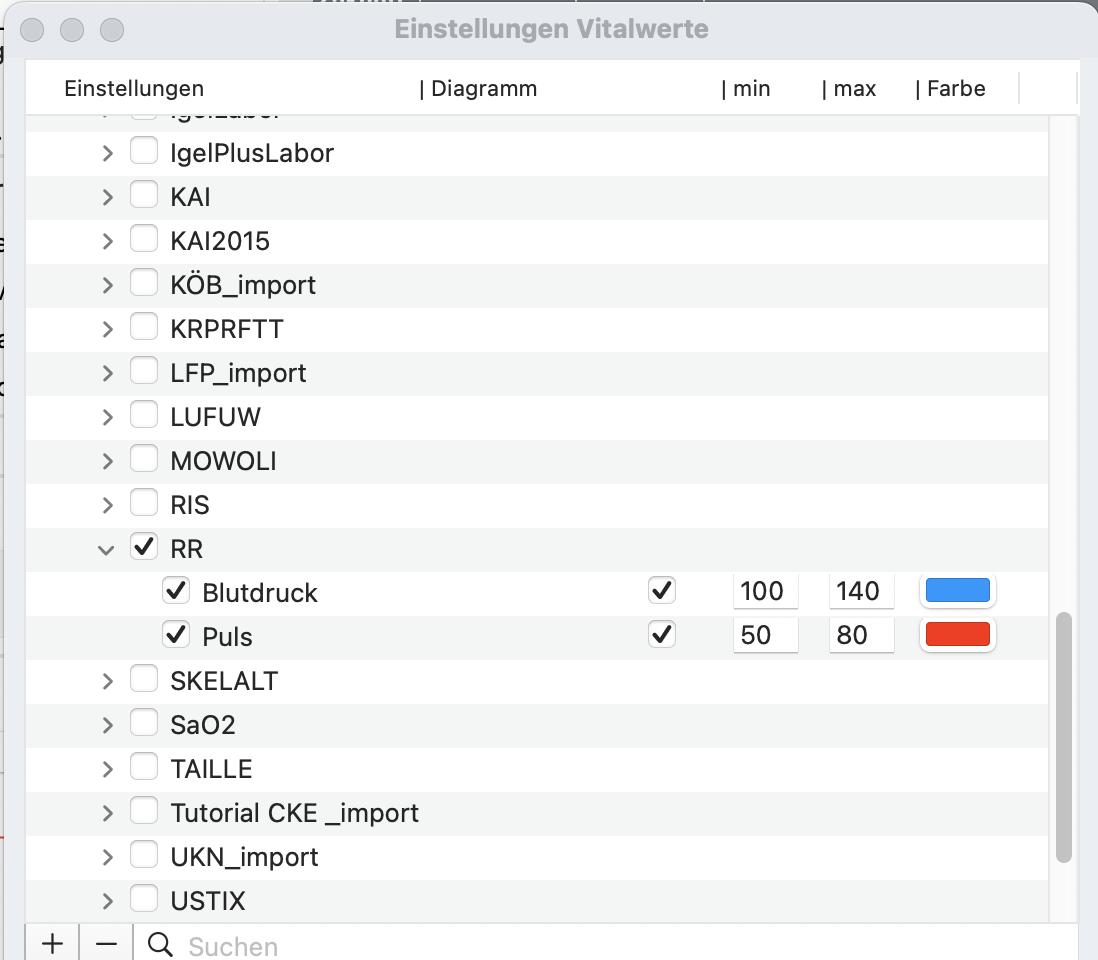Toggle the Puls Diagramm checkbox
This screenshot has width=1098, height=960.
662,634
